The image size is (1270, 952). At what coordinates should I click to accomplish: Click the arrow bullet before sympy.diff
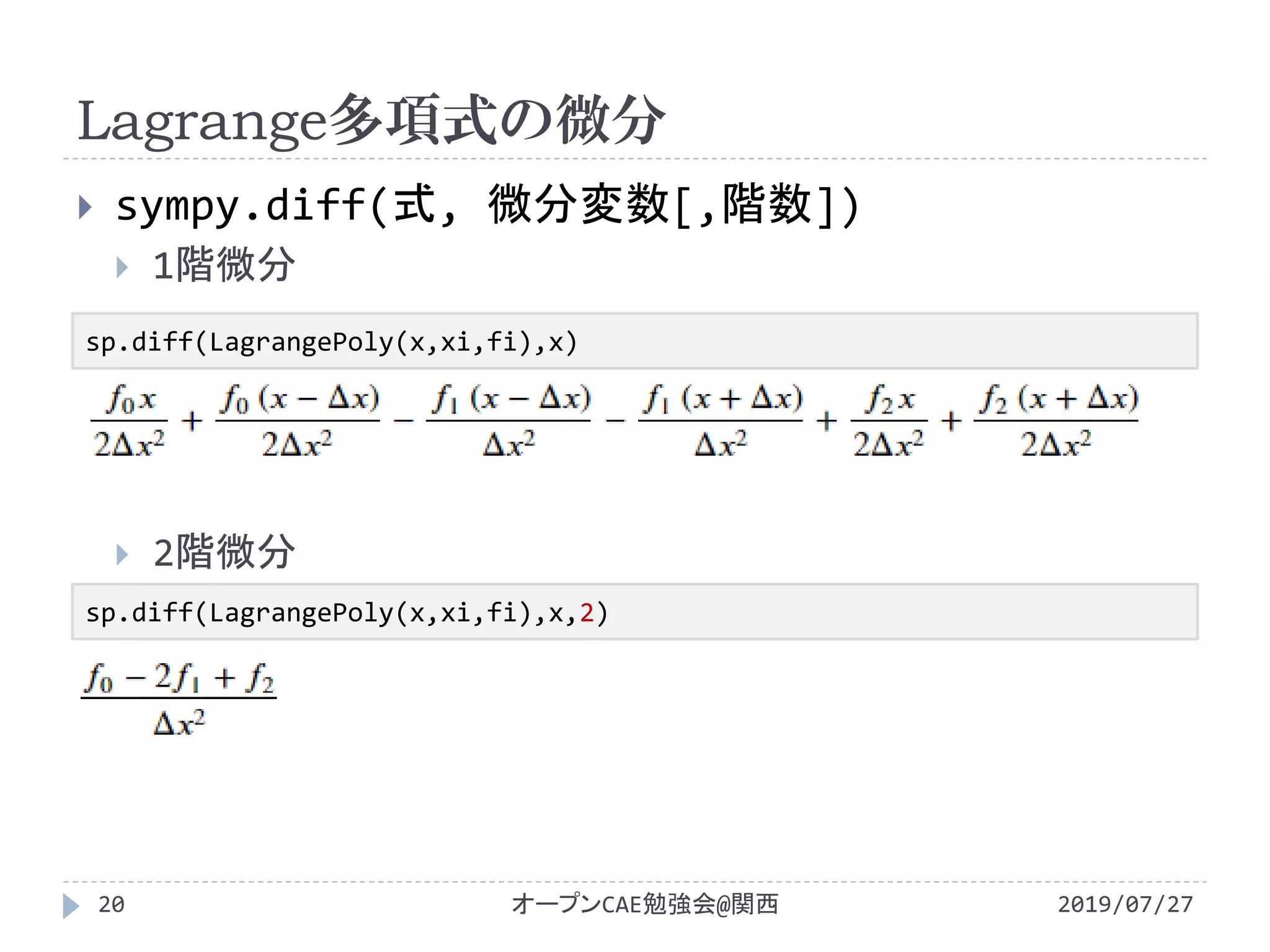tap(86, 207)
